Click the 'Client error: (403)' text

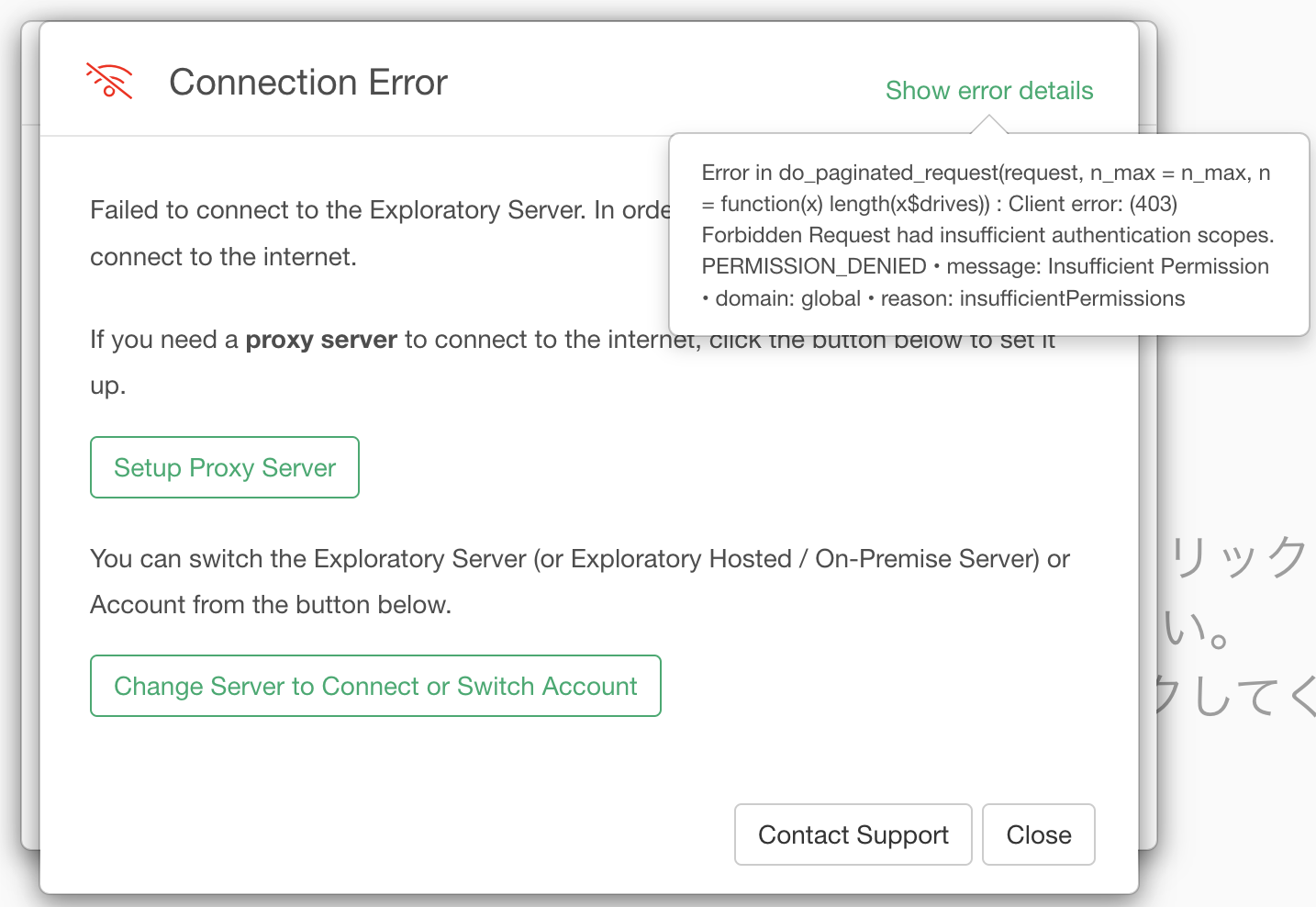click(1092, 204)
